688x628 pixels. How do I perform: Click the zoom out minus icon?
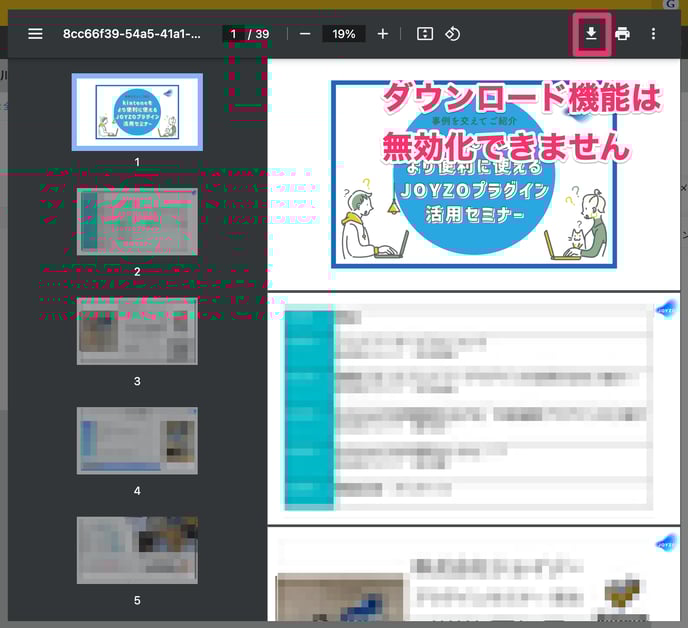tap(305, 34)
